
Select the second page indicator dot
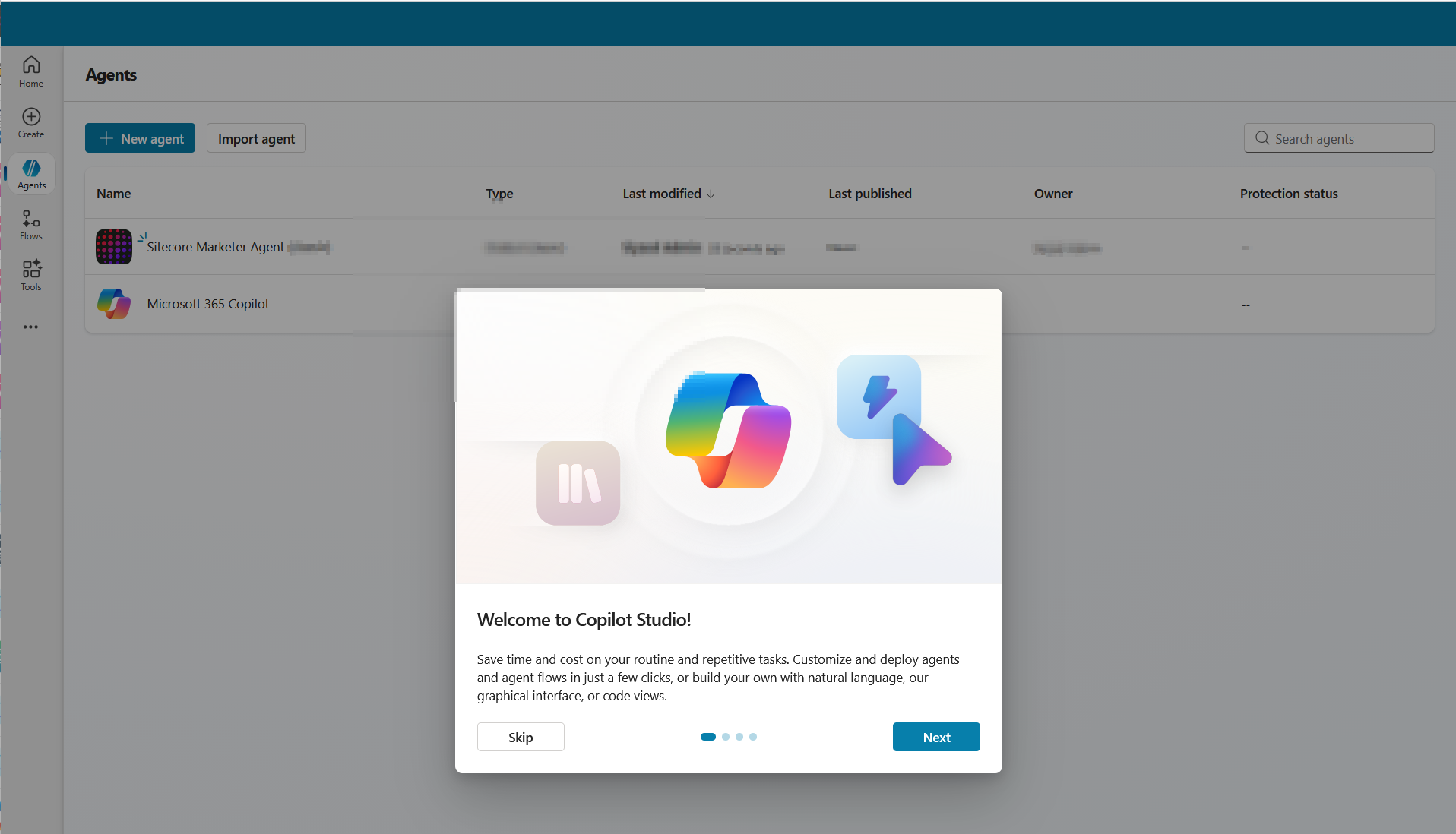coord(726,737)
